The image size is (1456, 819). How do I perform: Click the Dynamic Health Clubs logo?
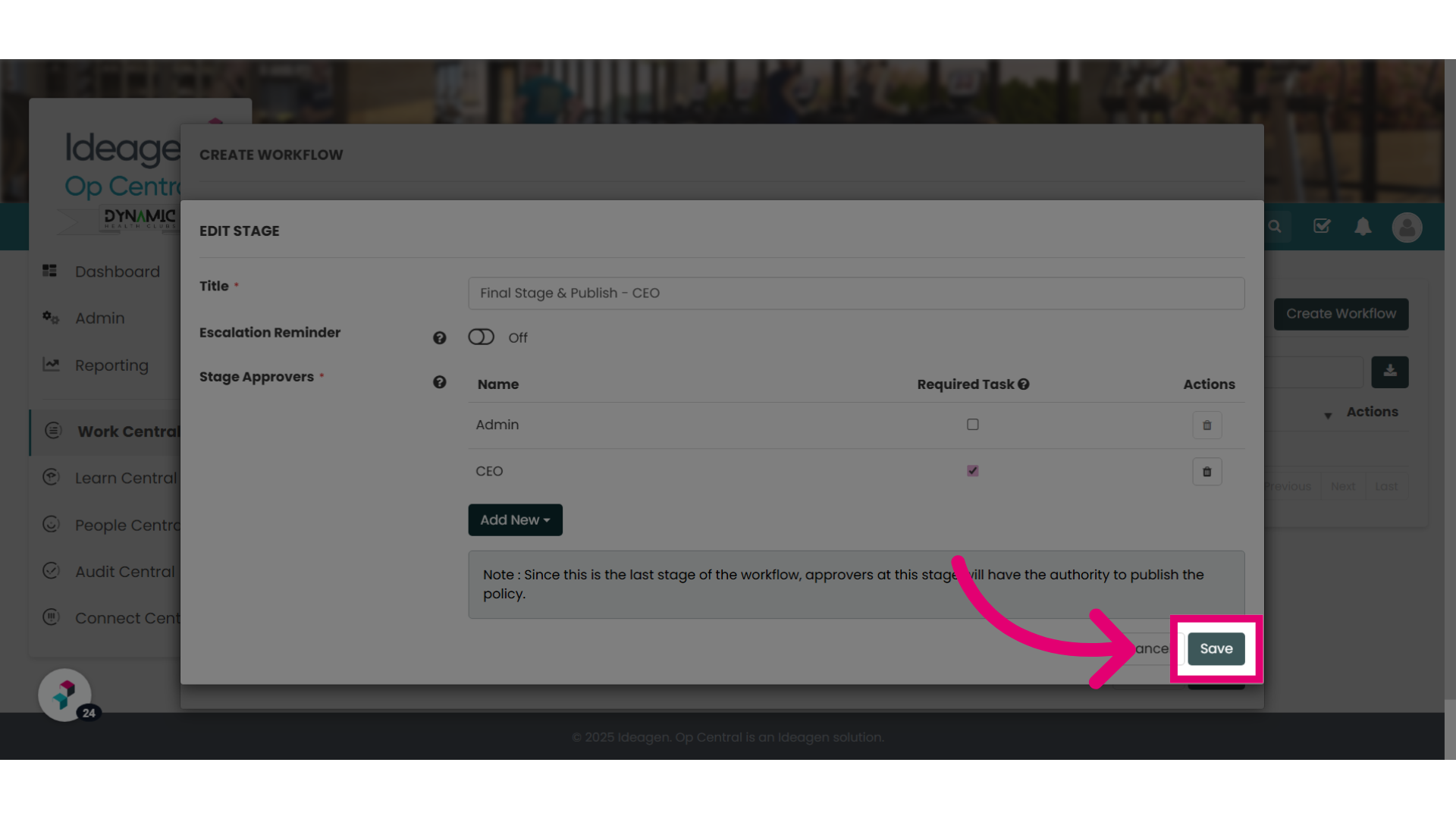(x=140, y=218)
